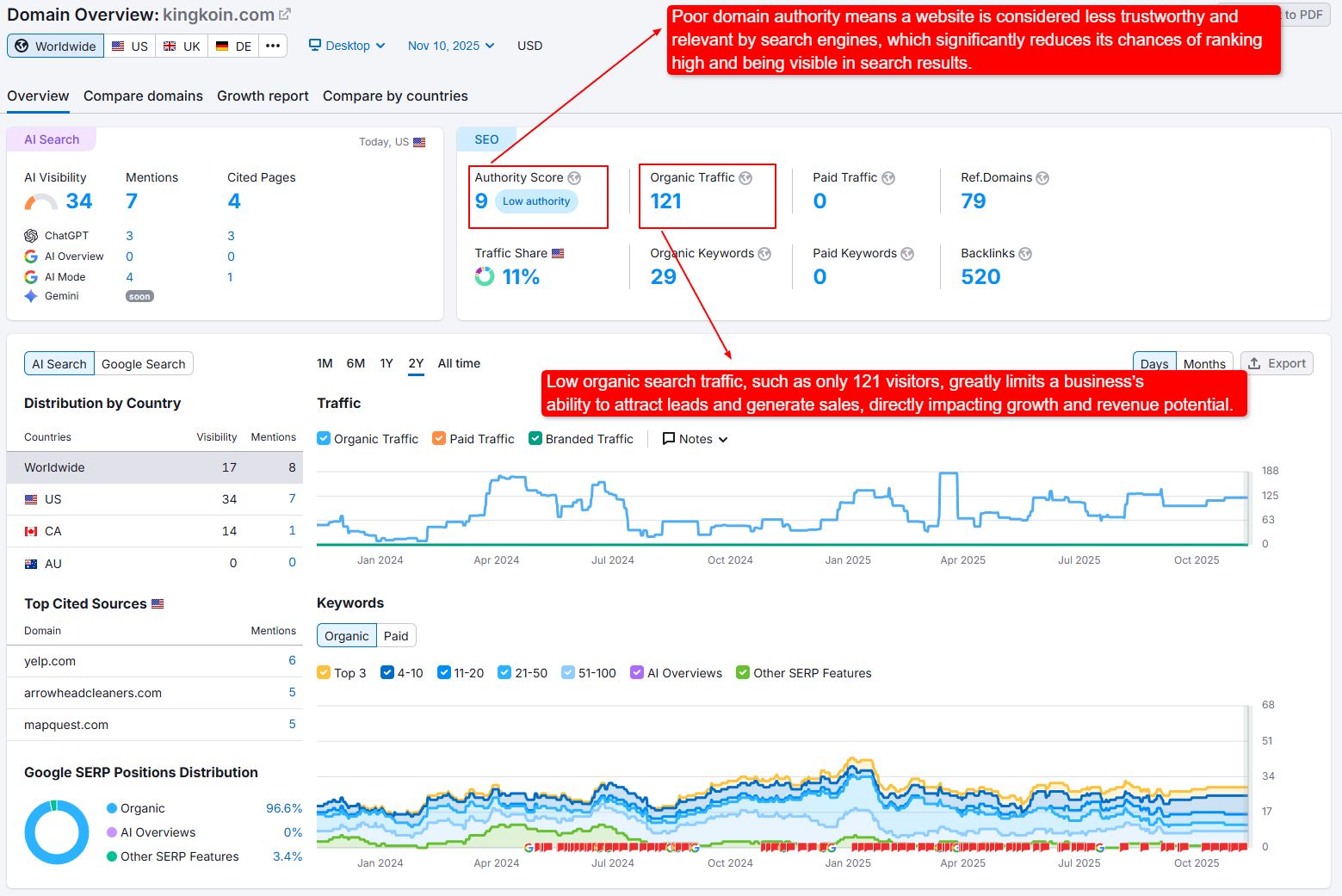This screenshot has height=896, width=1342.
Task: Open the Growth report tab
Action: pyautogui.click(x=263, y=96)
